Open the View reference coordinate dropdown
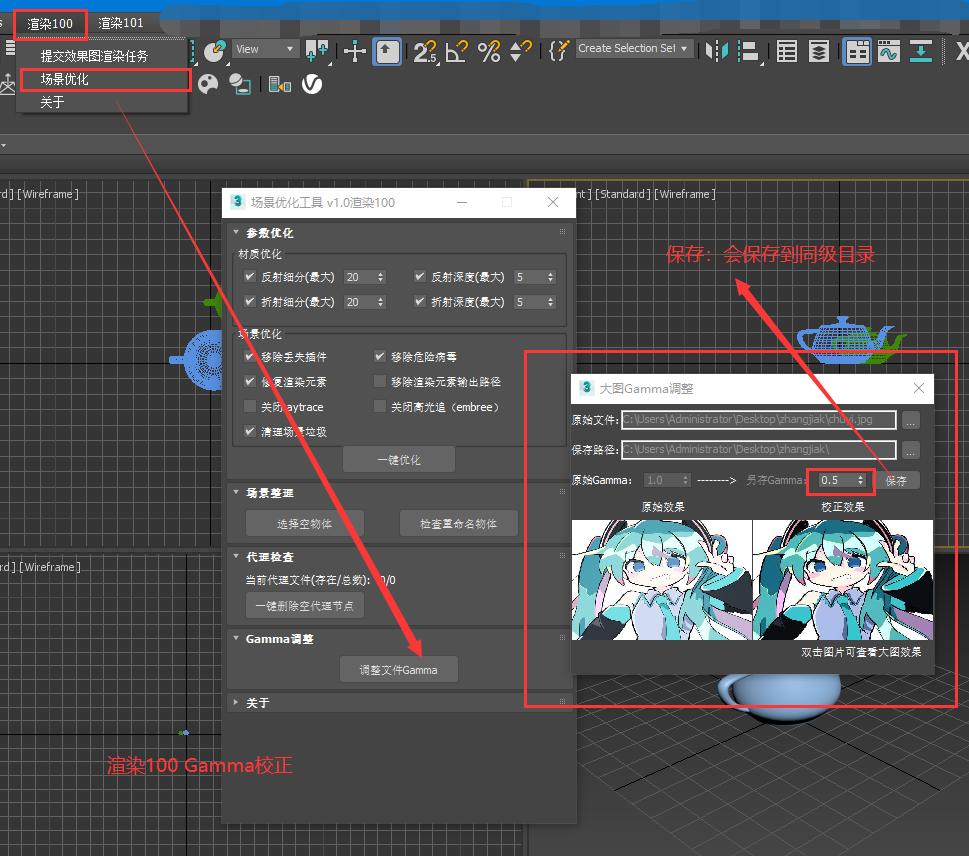 (266, 49)
